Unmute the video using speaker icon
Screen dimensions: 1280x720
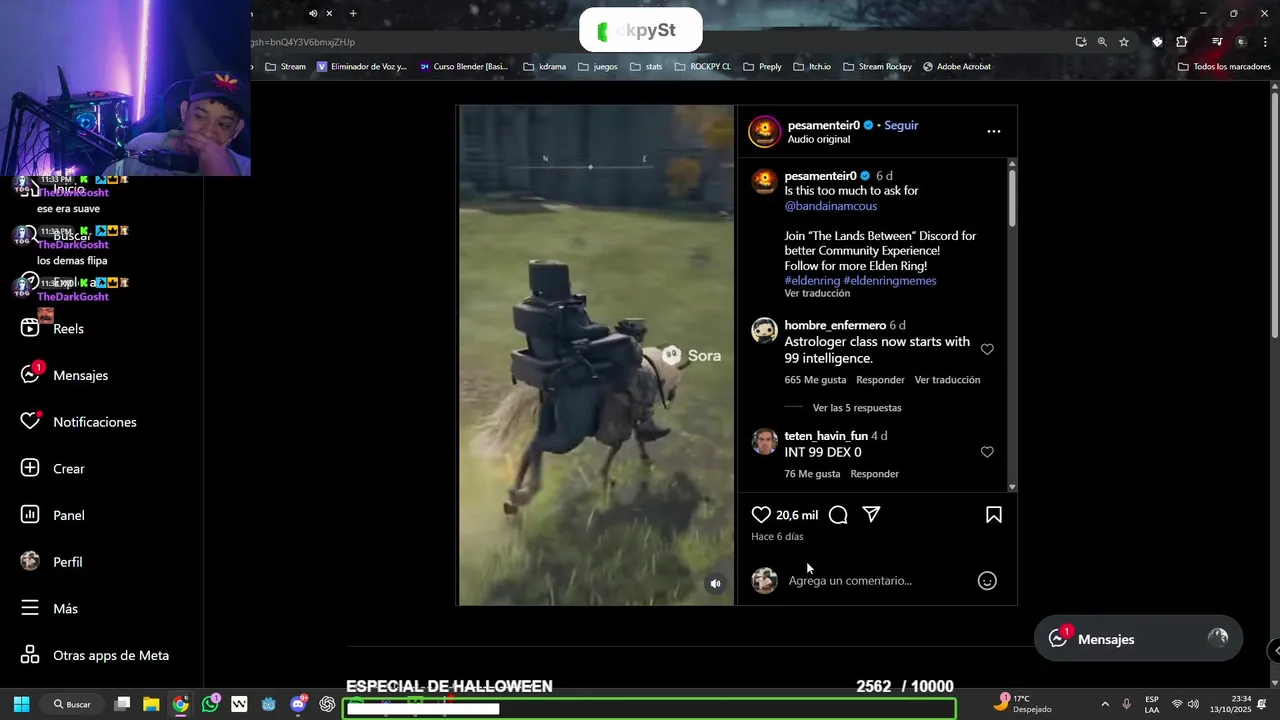click(715, 584)
